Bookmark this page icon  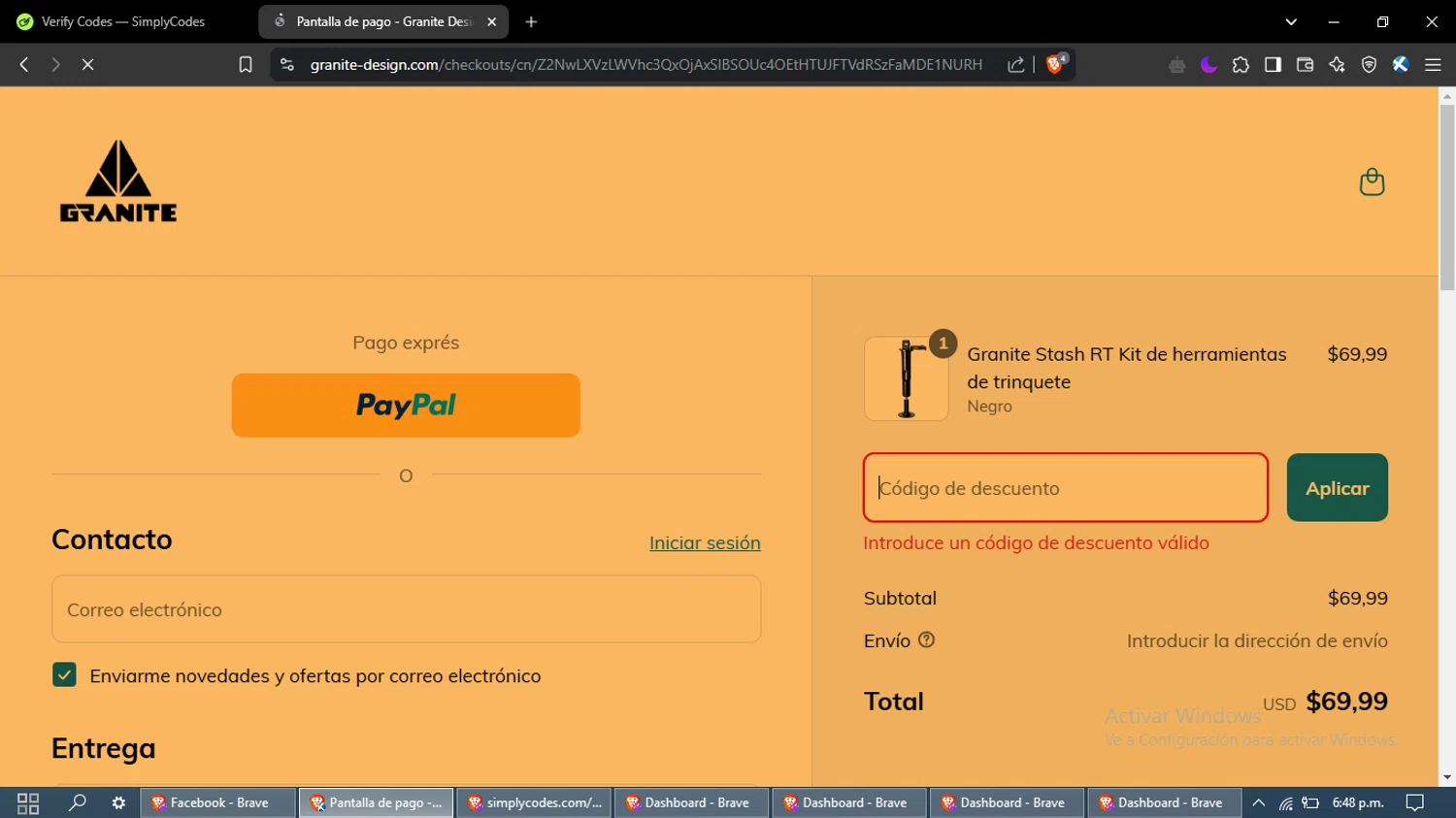[246, 64]
